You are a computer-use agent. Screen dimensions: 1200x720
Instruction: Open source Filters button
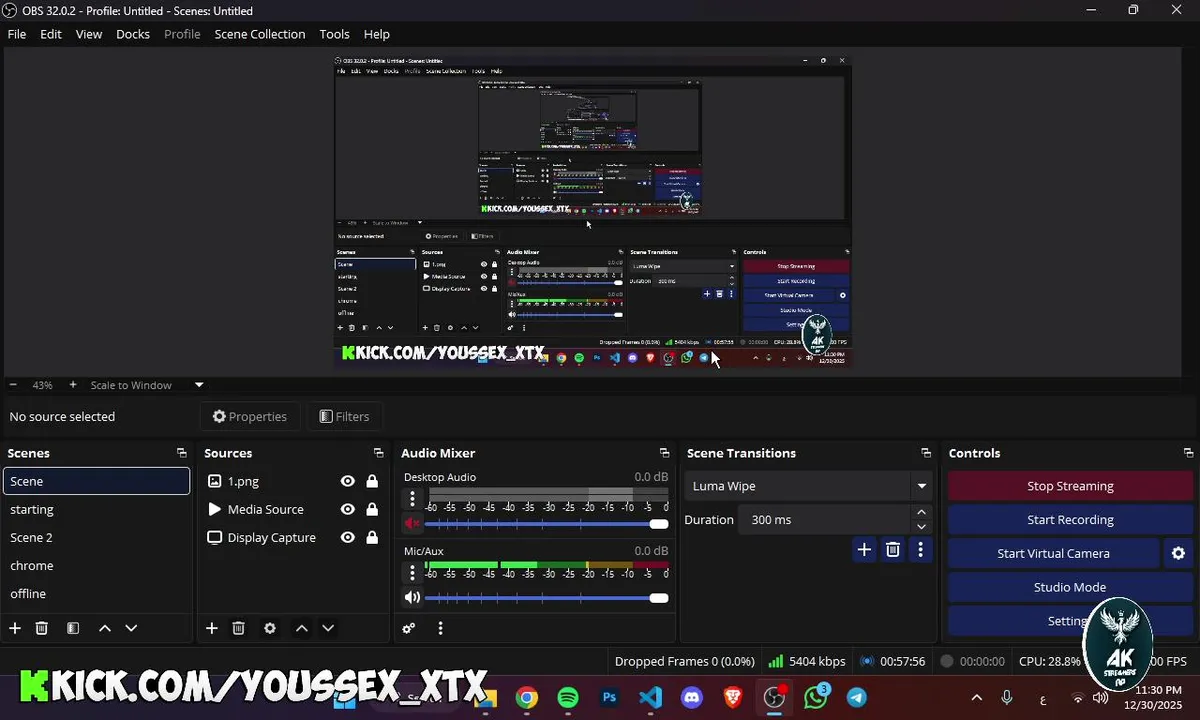345,416
